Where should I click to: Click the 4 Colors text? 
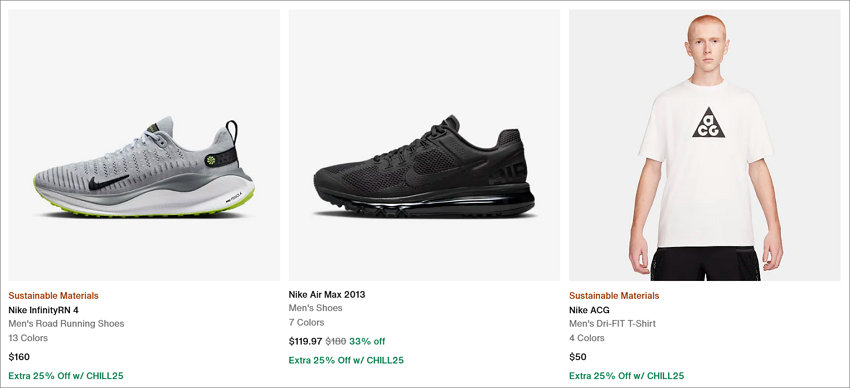(x=587, y=338)
